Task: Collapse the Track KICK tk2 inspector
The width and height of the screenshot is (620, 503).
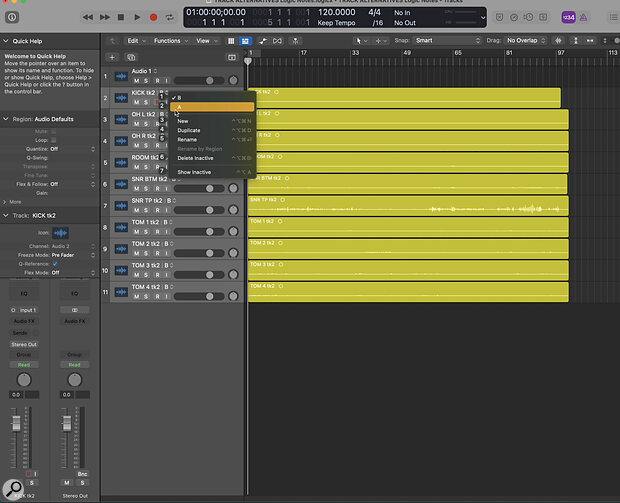Action: point(6,215)
